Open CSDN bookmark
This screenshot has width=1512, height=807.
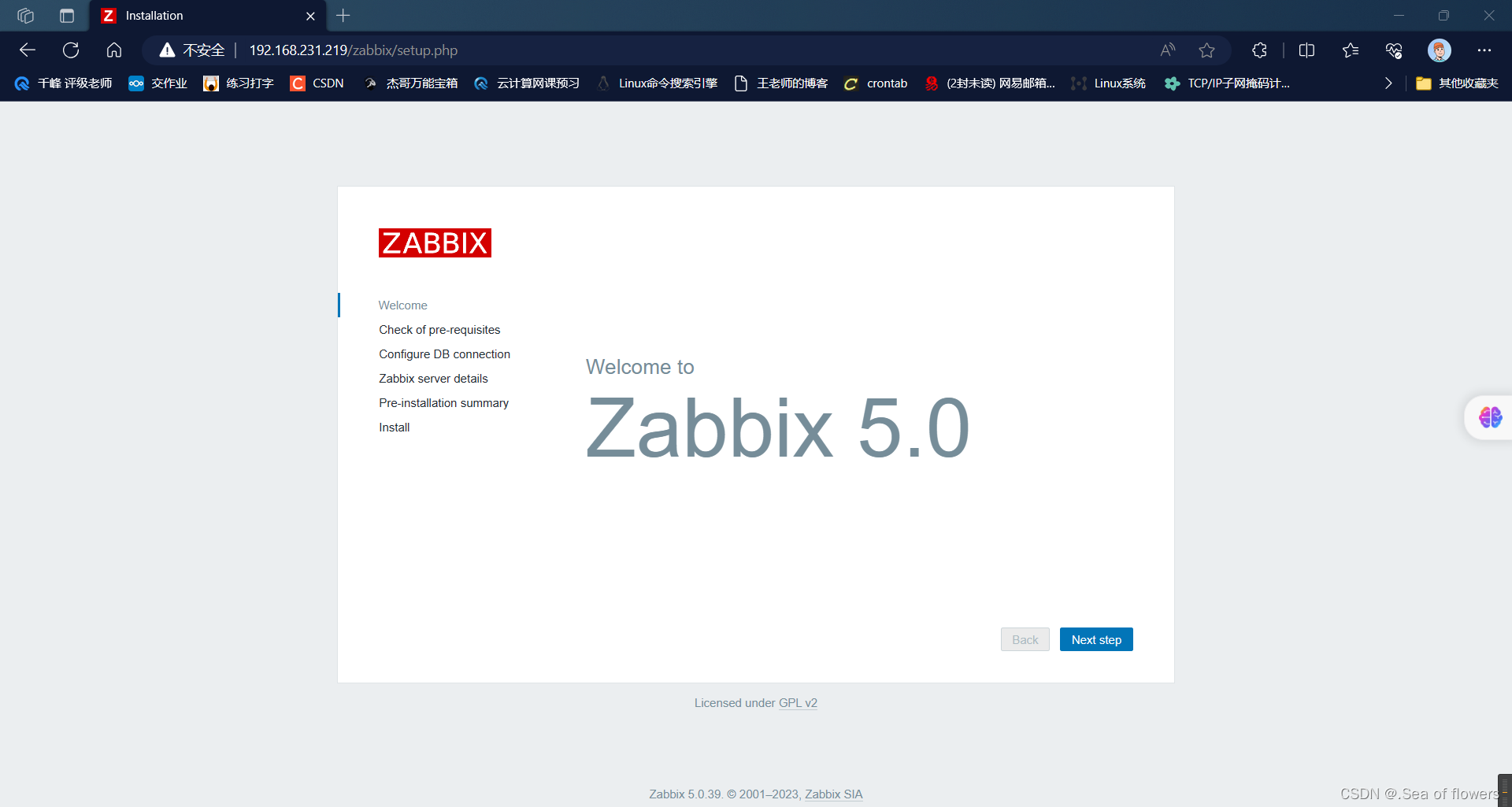317,83
